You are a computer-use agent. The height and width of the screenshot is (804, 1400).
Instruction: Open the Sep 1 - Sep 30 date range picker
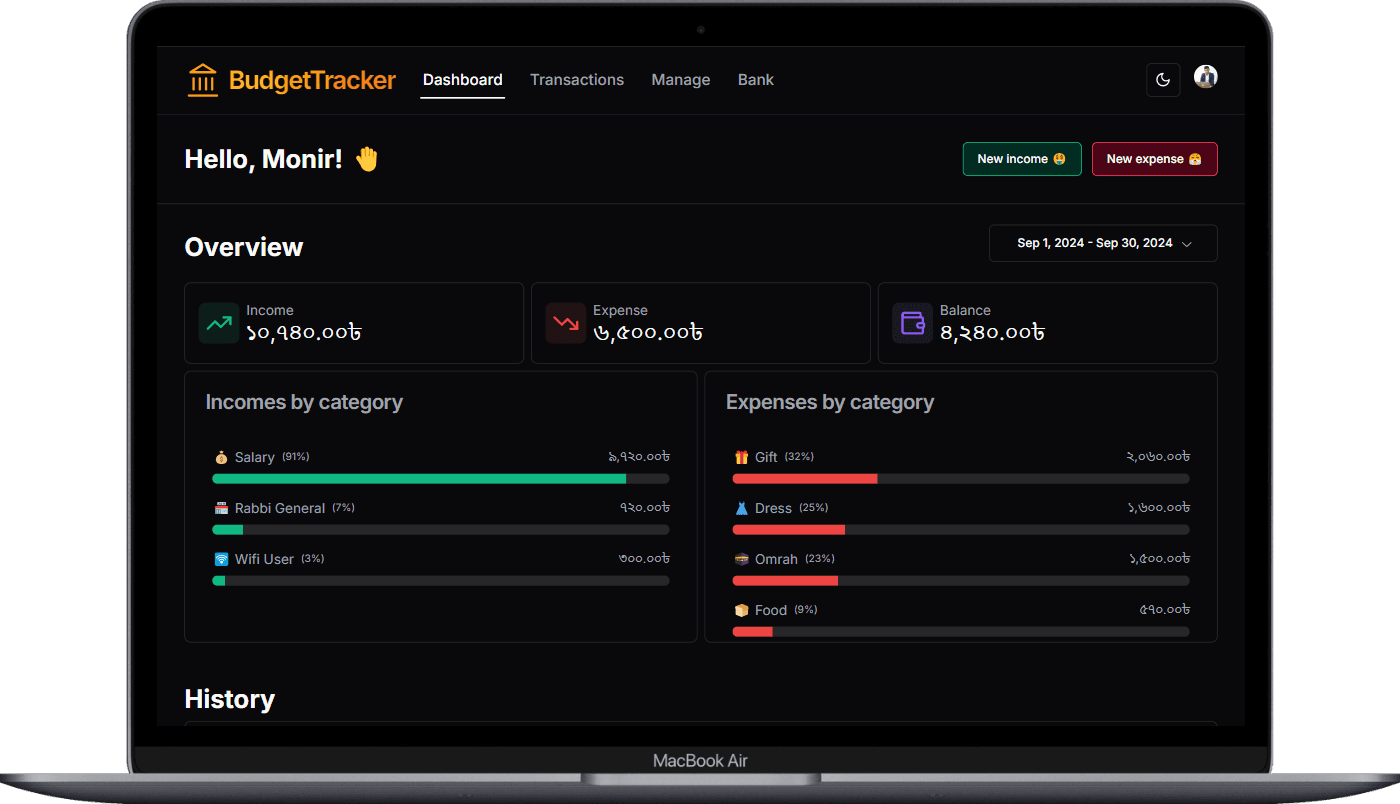pos(1103,243)
